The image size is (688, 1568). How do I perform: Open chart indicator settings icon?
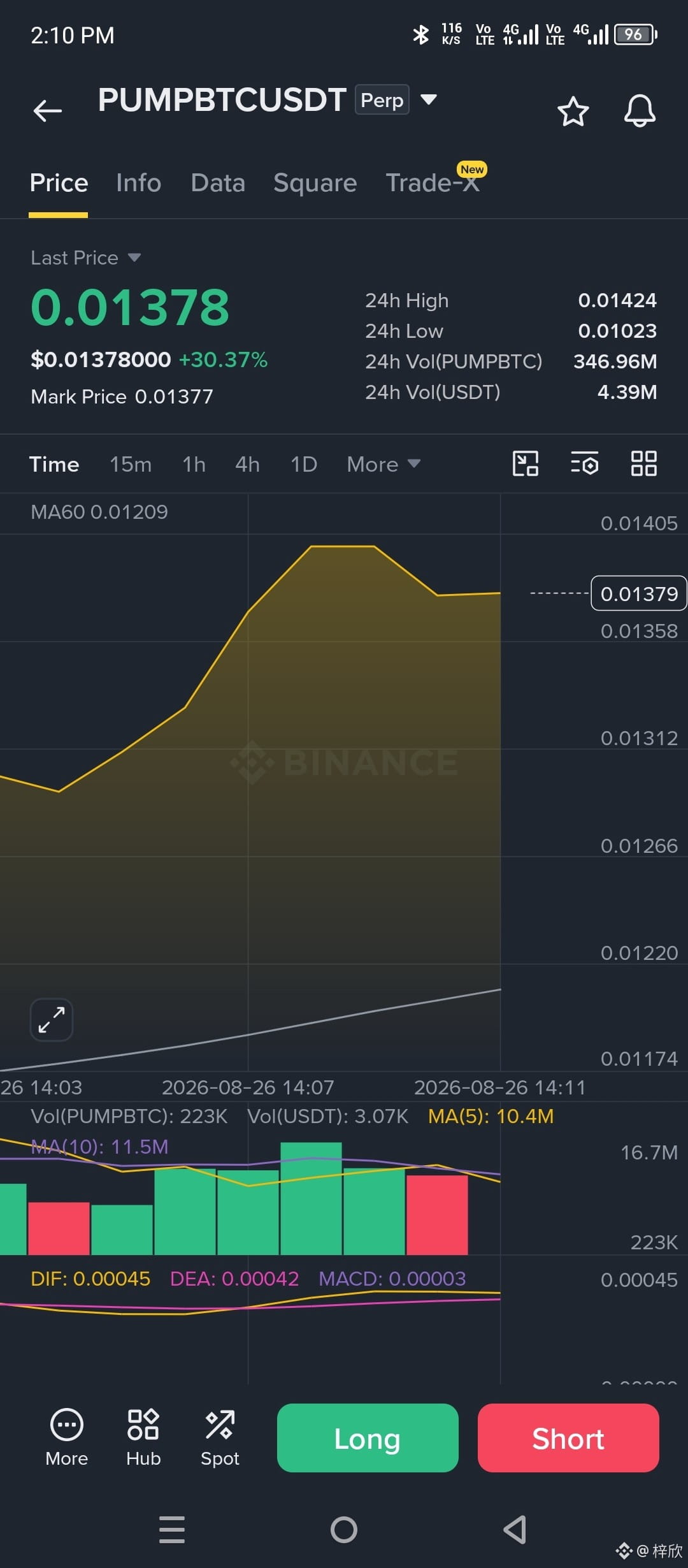[584, 463]
